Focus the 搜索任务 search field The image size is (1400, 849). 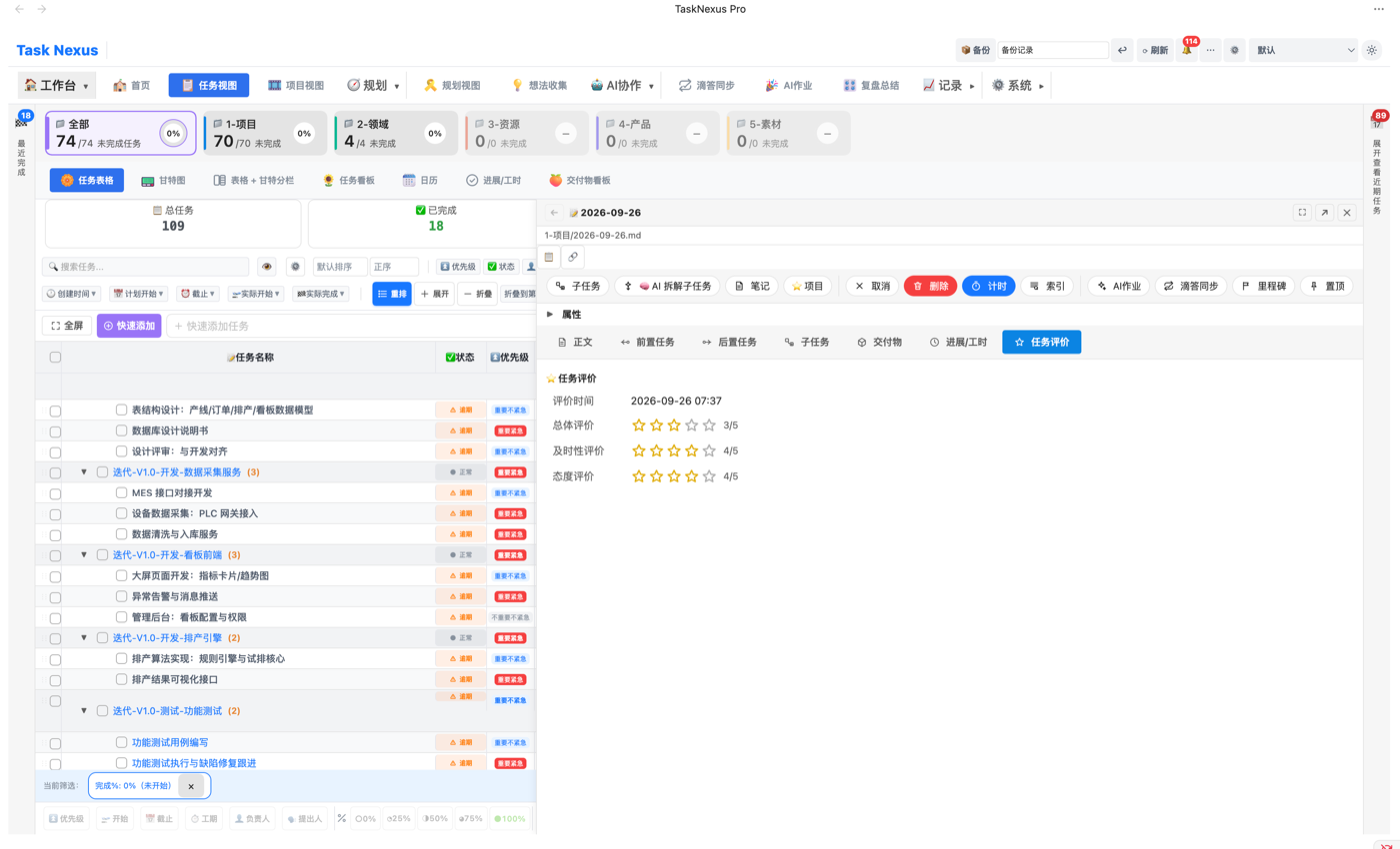[x=145, y=267]
